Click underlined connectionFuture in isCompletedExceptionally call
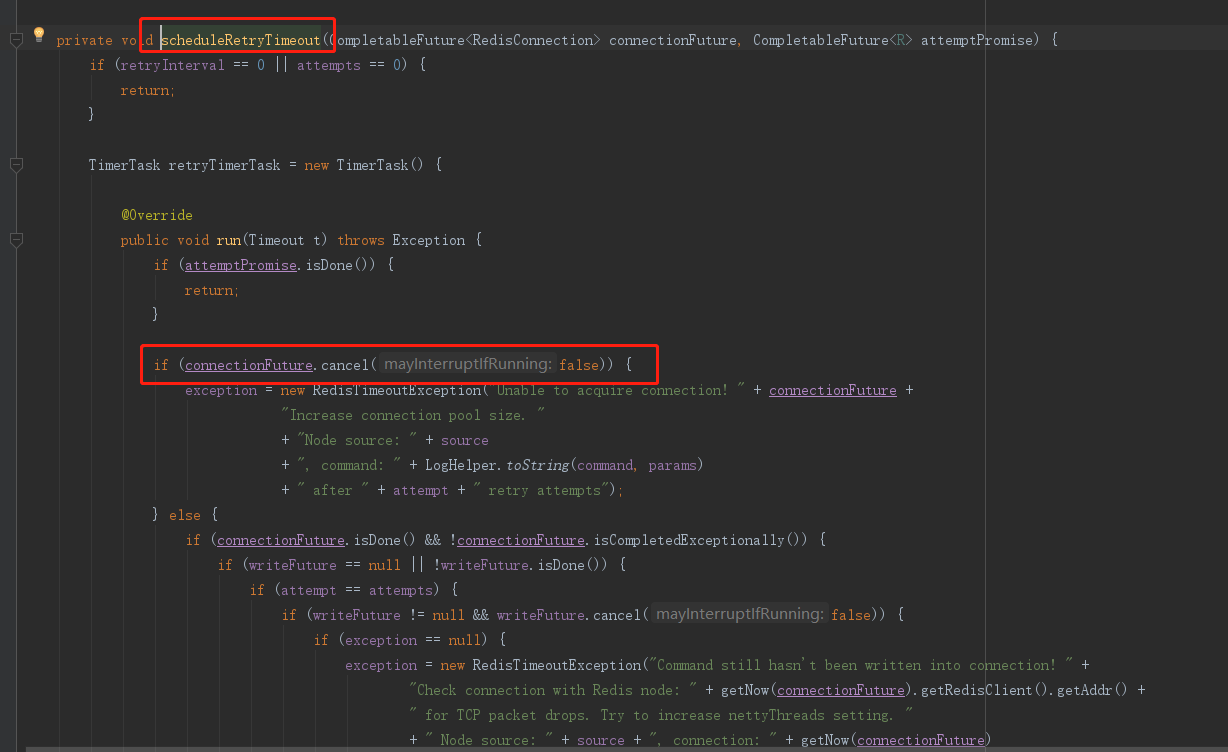Image resolution: width=1228 pixels, height=752 pixels. [x=520, y=539]
